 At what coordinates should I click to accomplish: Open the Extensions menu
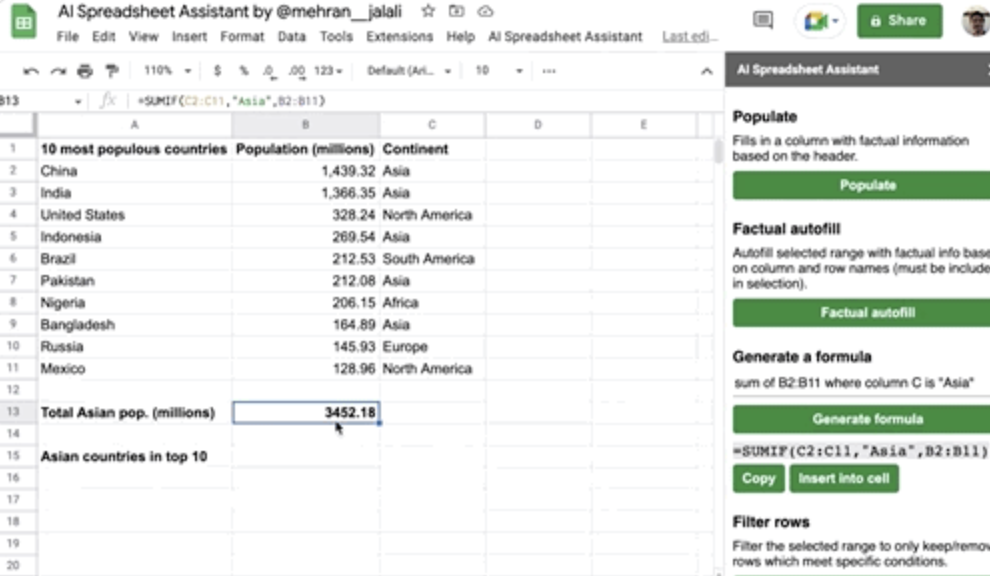pos(401,36)
